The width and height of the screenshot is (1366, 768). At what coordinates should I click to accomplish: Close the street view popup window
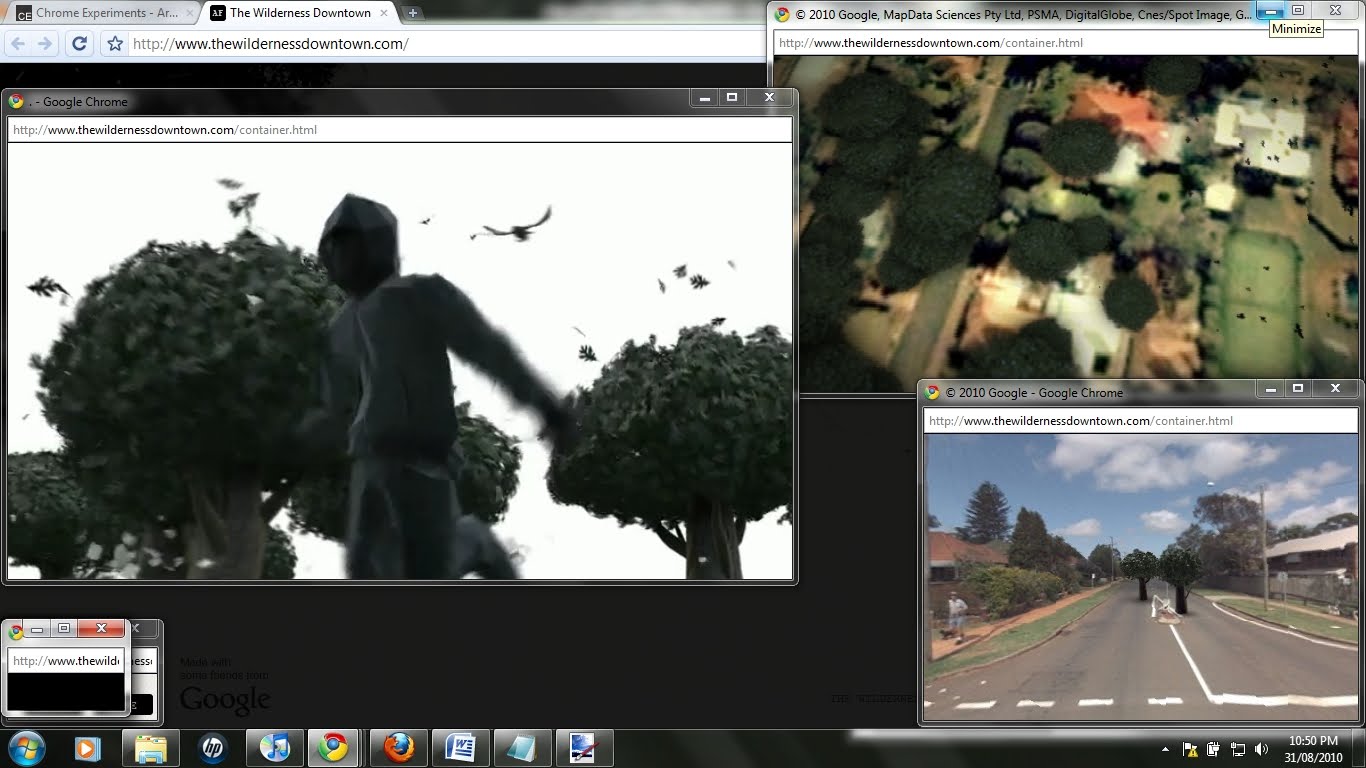[x=1335, y=389]
